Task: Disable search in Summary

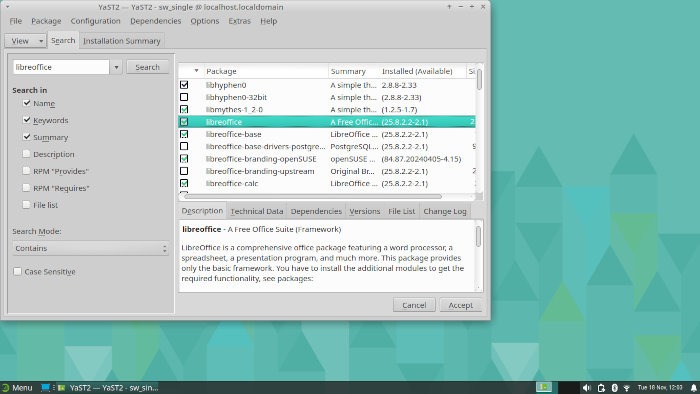Action: pyautogui.click(x=27, y=137)
